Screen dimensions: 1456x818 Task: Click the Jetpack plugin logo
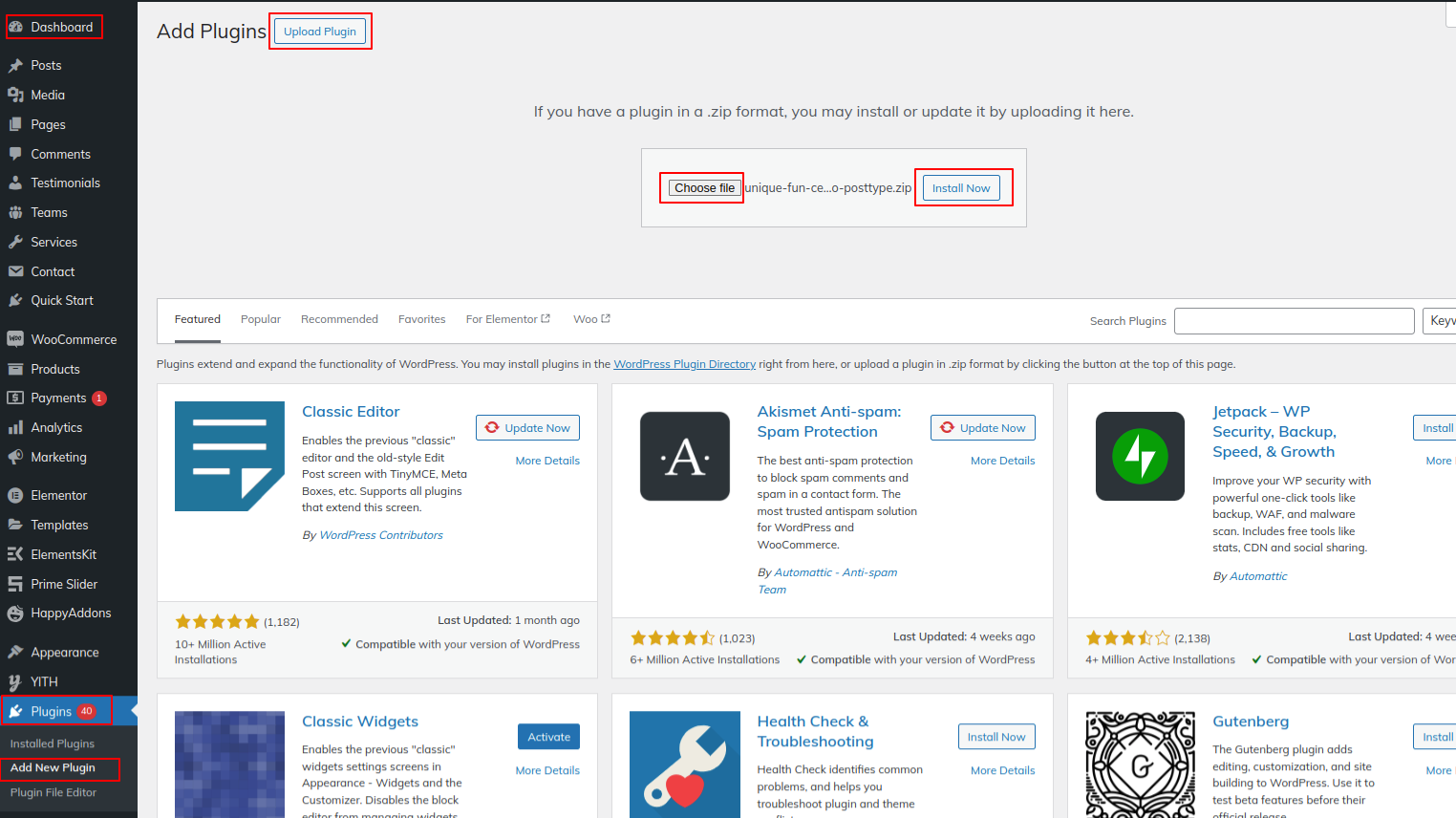click(x=1140, y=456)
